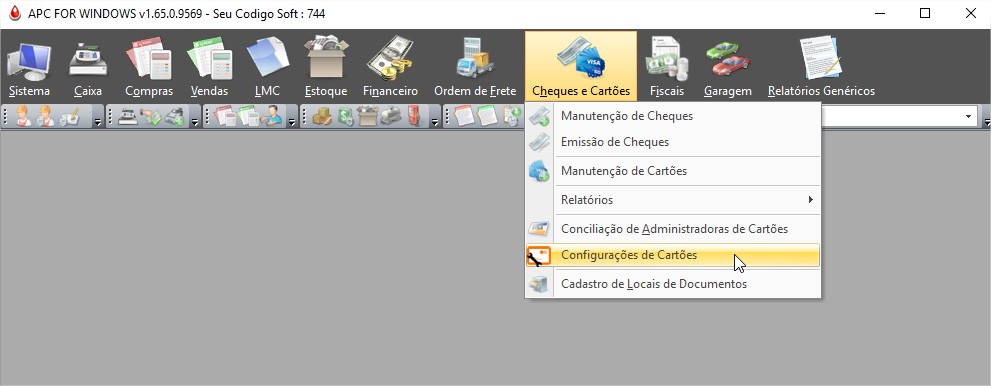This screenshot has height=386, width=991.
Task: Open the Financeiro money module
Action: pyautogui.click(x=390, y=66)
